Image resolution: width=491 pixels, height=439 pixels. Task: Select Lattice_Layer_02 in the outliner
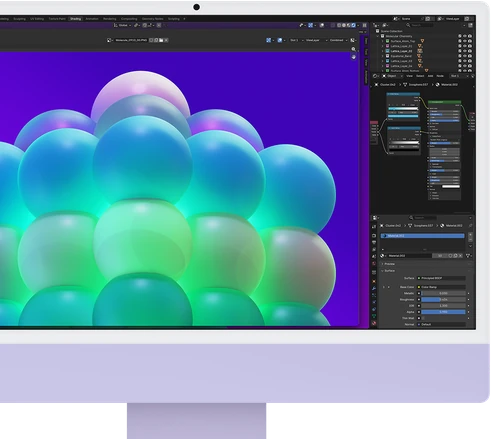pos(402,51)
